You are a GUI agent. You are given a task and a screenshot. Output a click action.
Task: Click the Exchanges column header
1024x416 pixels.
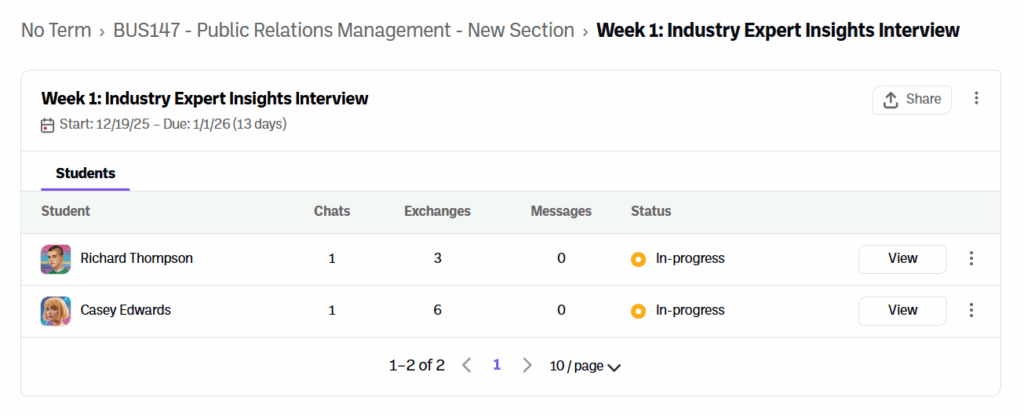tap(437, 211)
